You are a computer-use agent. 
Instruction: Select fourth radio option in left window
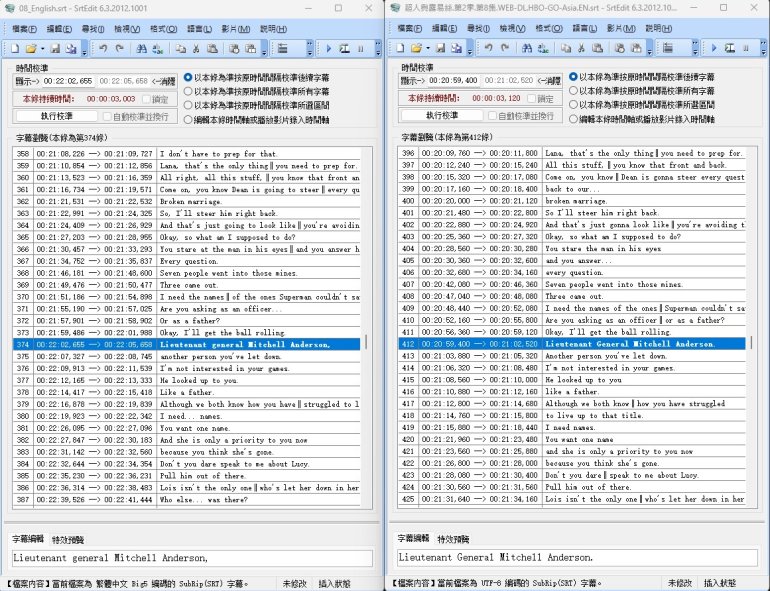(x=188, y=119)
